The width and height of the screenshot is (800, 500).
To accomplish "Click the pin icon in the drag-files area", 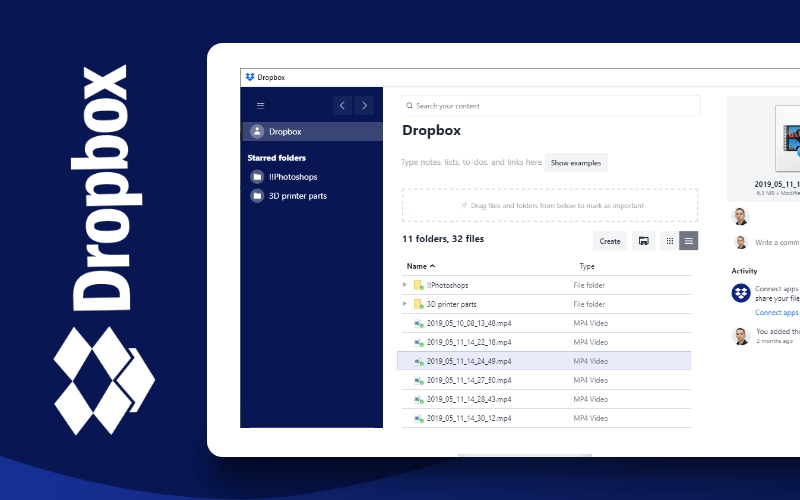I will tap(464, 205).
